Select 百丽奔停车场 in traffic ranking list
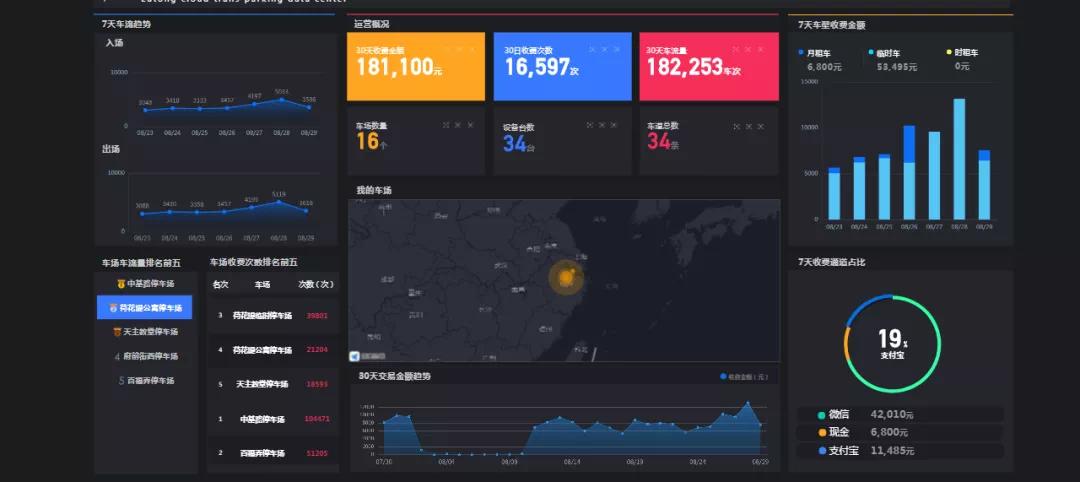This screenshot has height=482, width=1080. point(145,381)
